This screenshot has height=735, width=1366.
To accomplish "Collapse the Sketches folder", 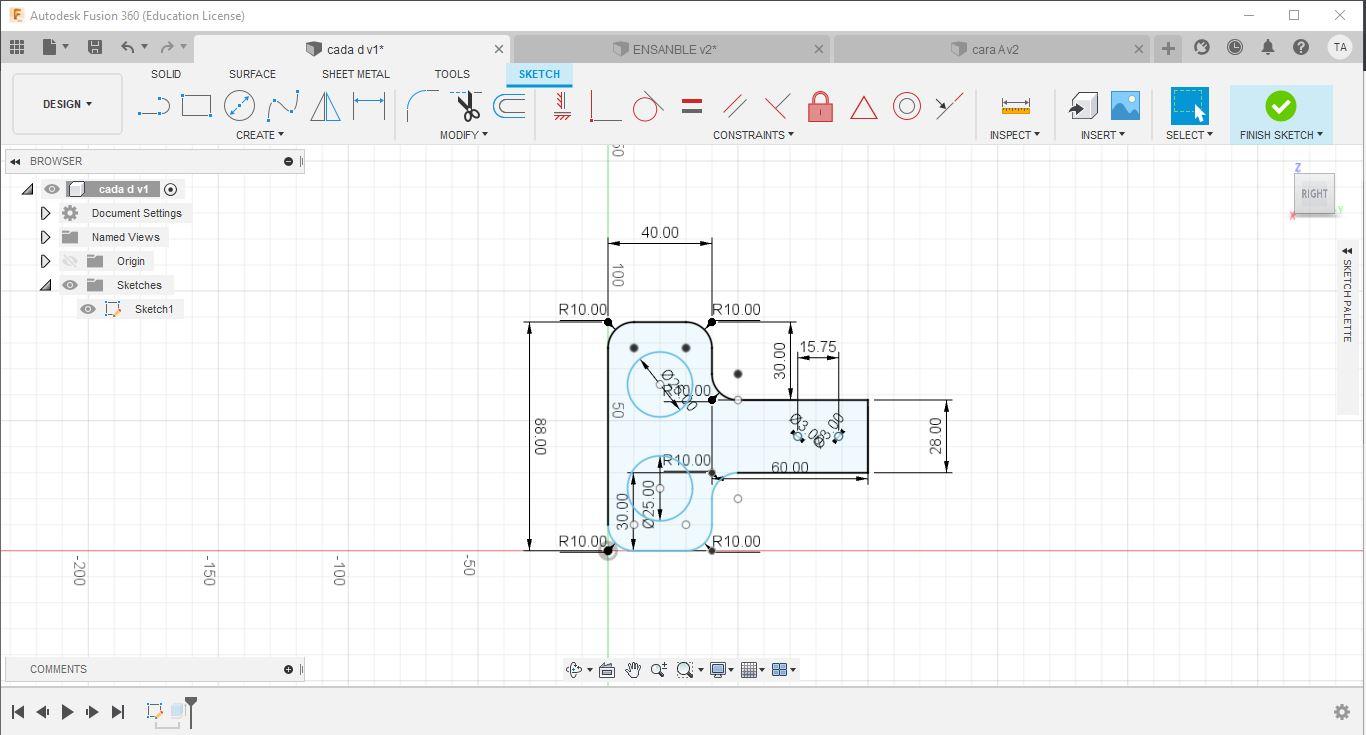I will (45, 285).
